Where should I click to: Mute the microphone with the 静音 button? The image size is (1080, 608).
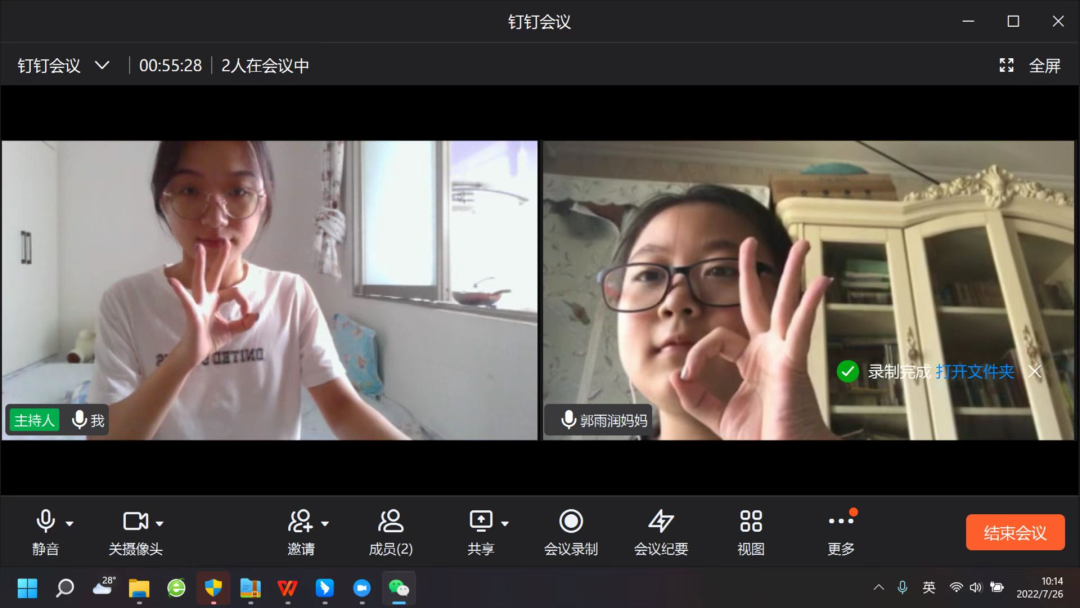(45, 532)
